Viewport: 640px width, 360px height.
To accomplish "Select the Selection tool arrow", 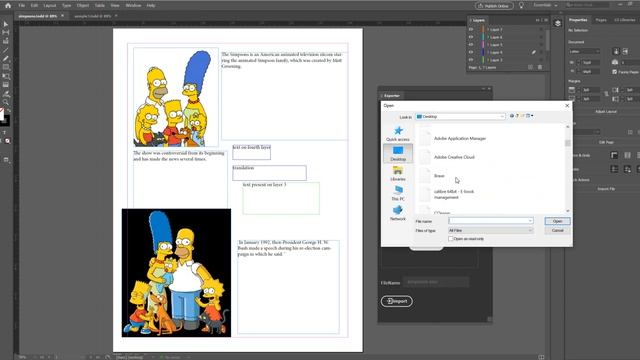I will point(6,24).
